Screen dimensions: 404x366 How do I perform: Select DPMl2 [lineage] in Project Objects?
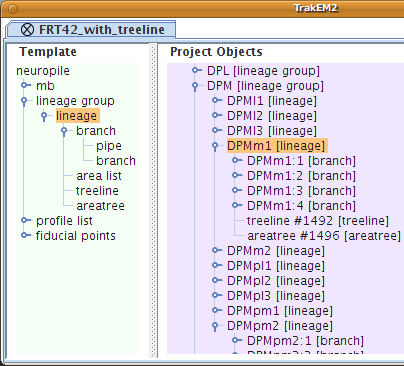click(272, 116)
